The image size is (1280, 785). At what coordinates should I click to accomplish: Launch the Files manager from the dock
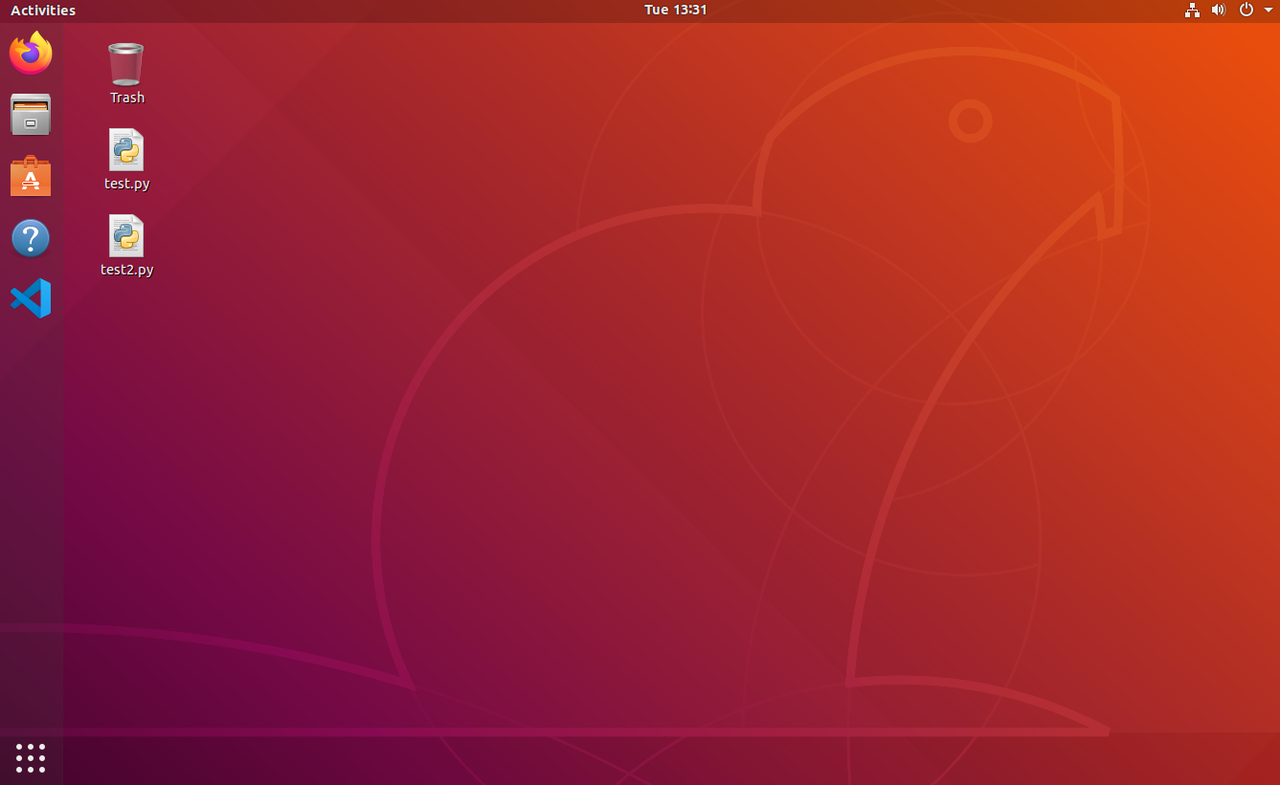(x=31, y=115)
